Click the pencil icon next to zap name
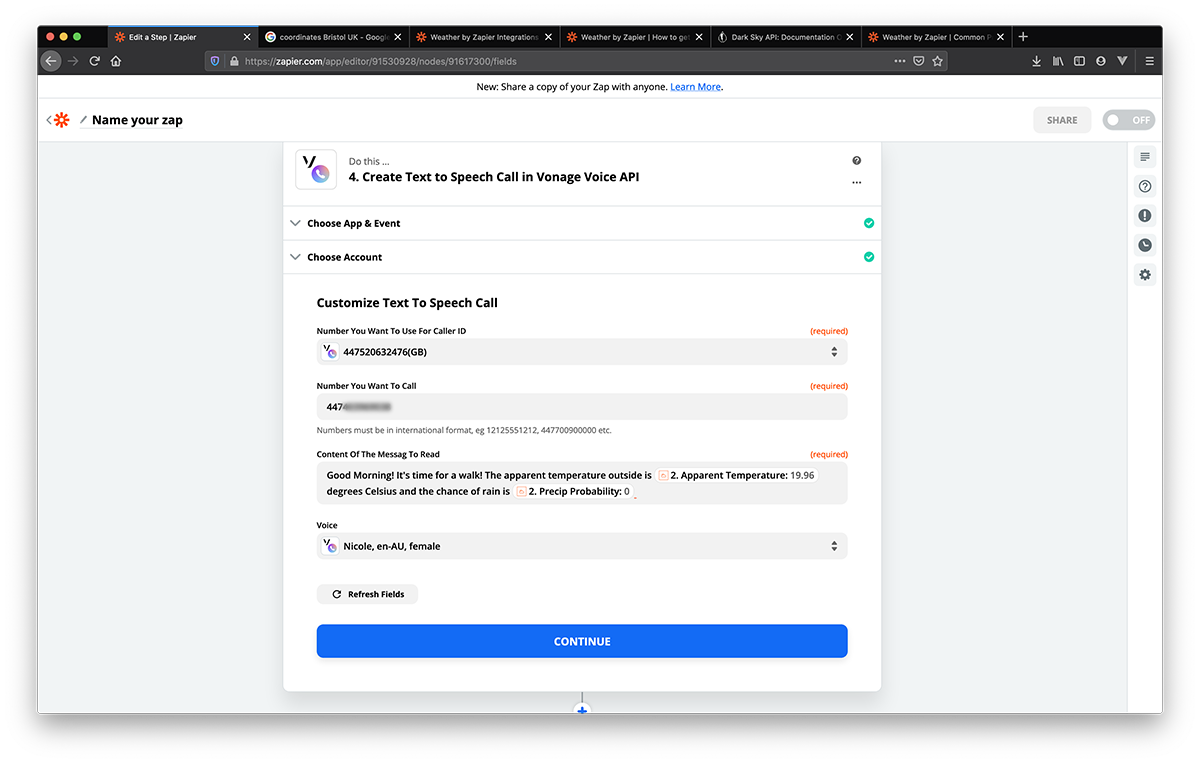Screen dimensions: 1200x763 (84, 120)
